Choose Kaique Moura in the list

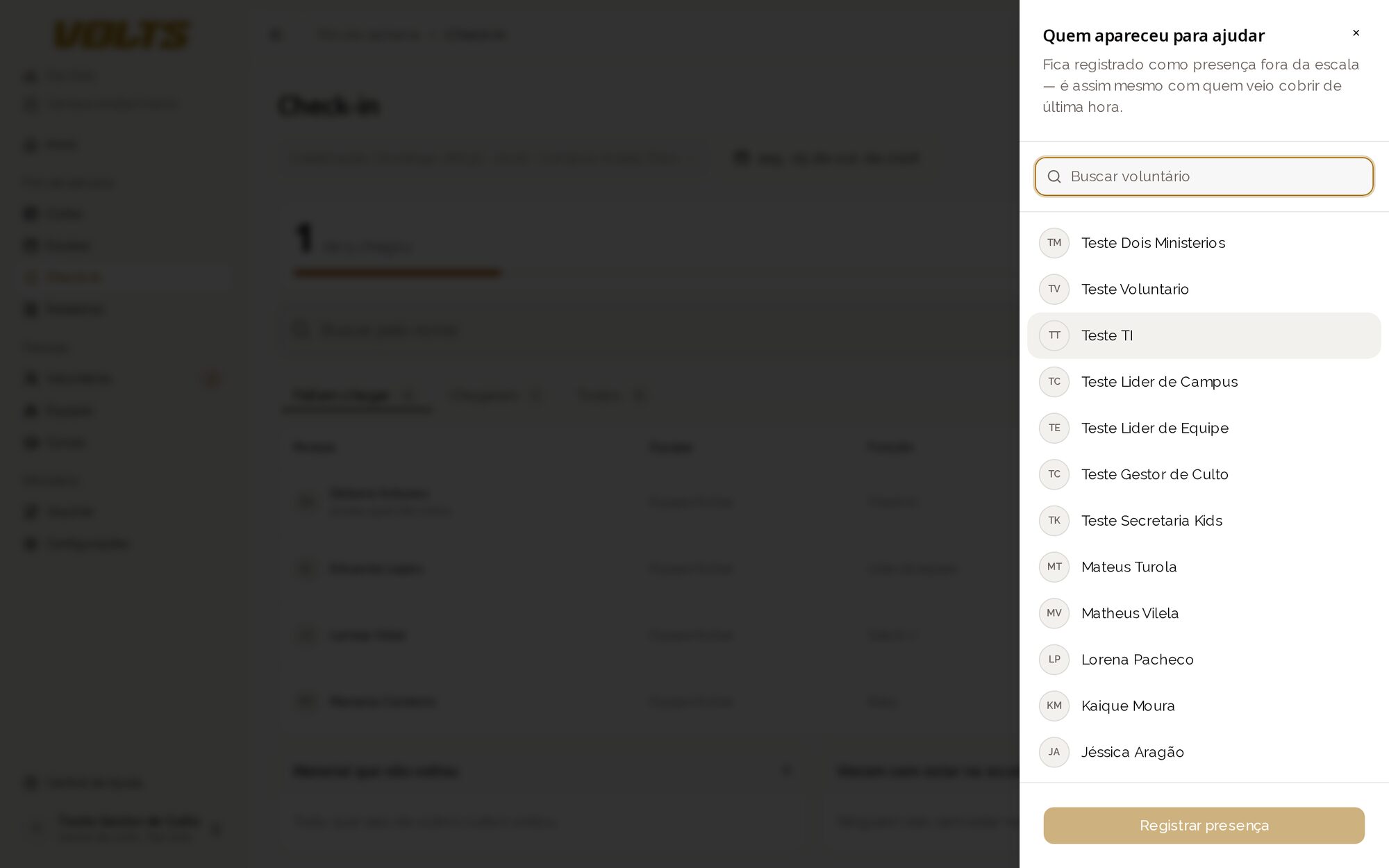(x=1204, y=706)
